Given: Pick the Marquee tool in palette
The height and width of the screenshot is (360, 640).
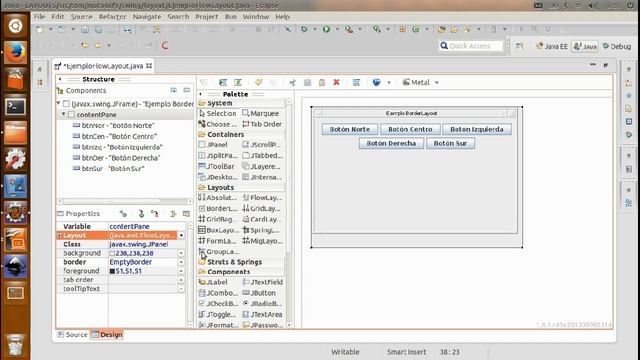Looking at the screenshot, I should (x=260, y=113).
